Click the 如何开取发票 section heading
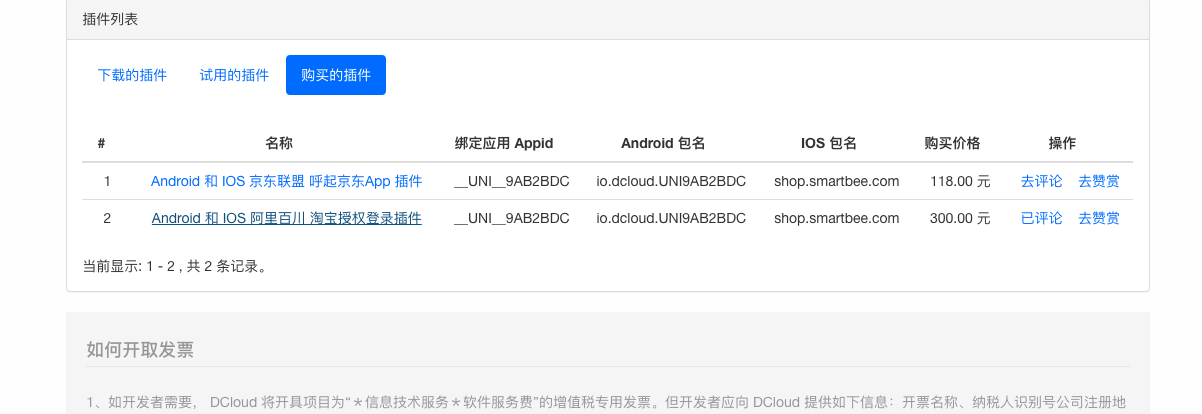The width and height of the screenshot is (1202, 414). pos(140,349)
